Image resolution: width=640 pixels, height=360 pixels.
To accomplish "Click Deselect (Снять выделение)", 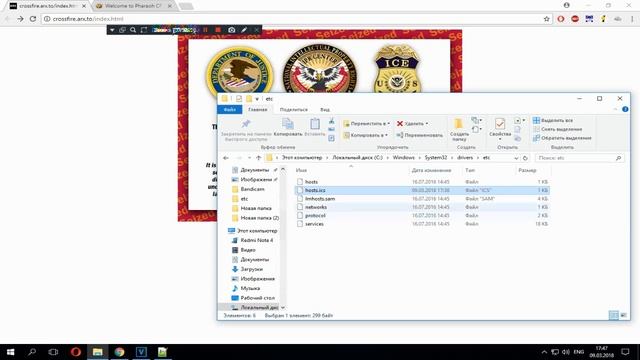I will point(557,129).
